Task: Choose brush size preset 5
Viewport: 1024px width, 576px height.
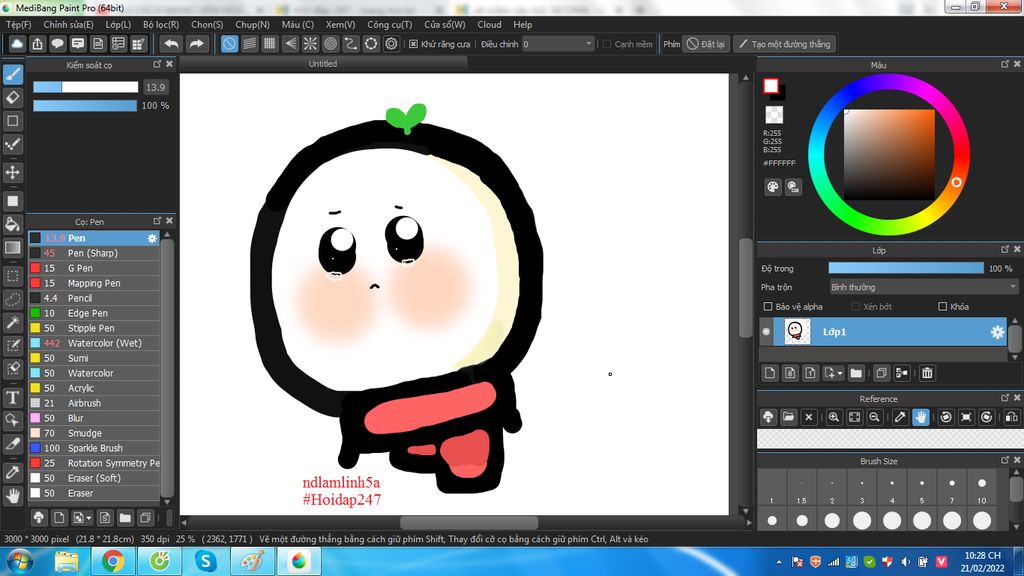Action: tap(921, 489)
